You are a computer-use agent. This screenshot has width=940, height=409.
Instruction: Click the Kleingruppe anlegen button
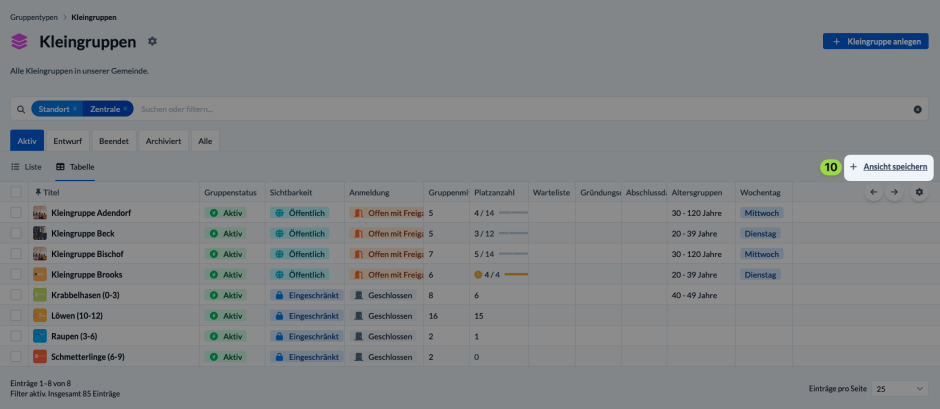(x=876, y=41)
